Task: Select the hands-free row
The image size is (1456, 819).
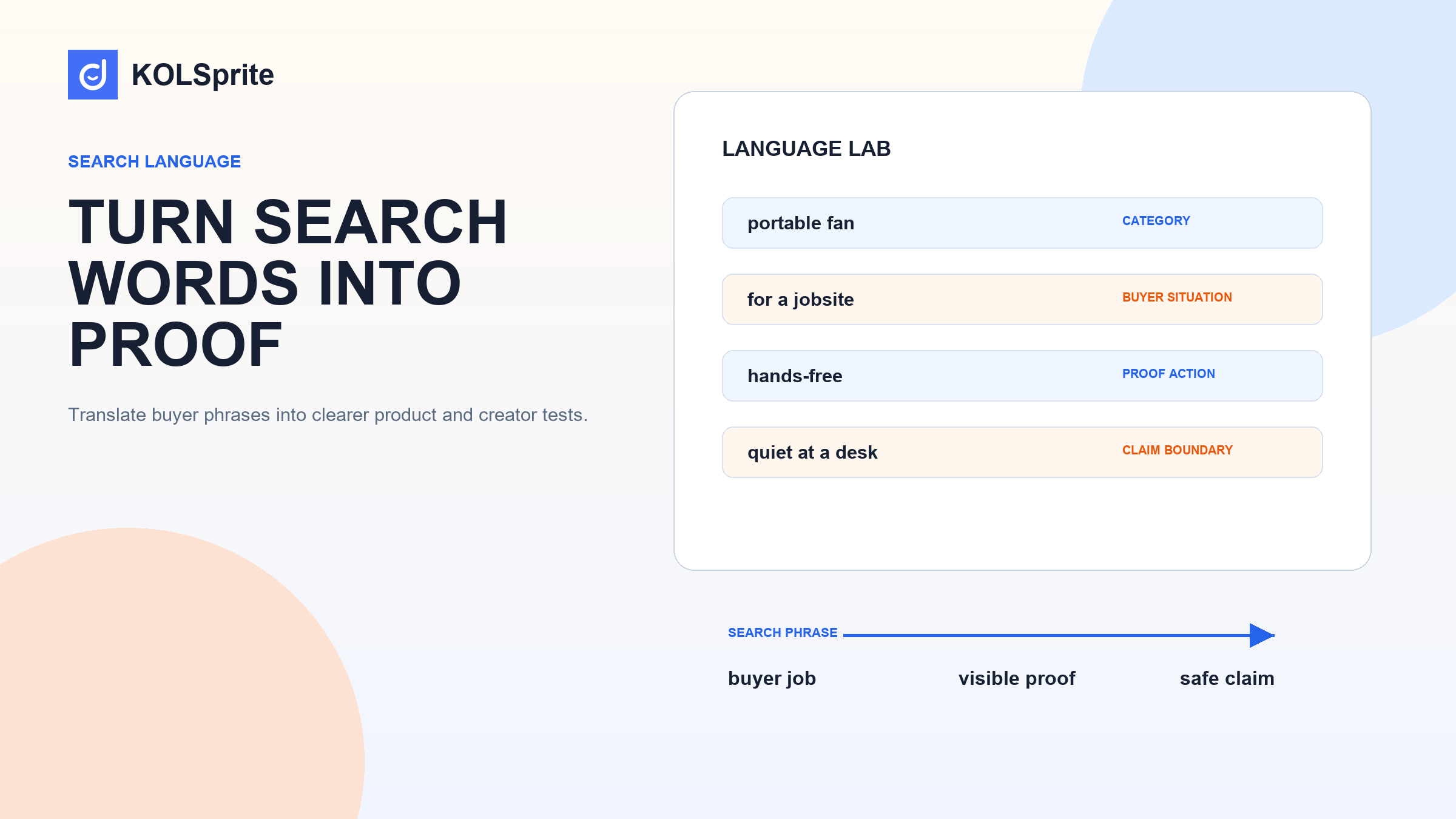Action: pyautogui.click(x=1022, y=376)
